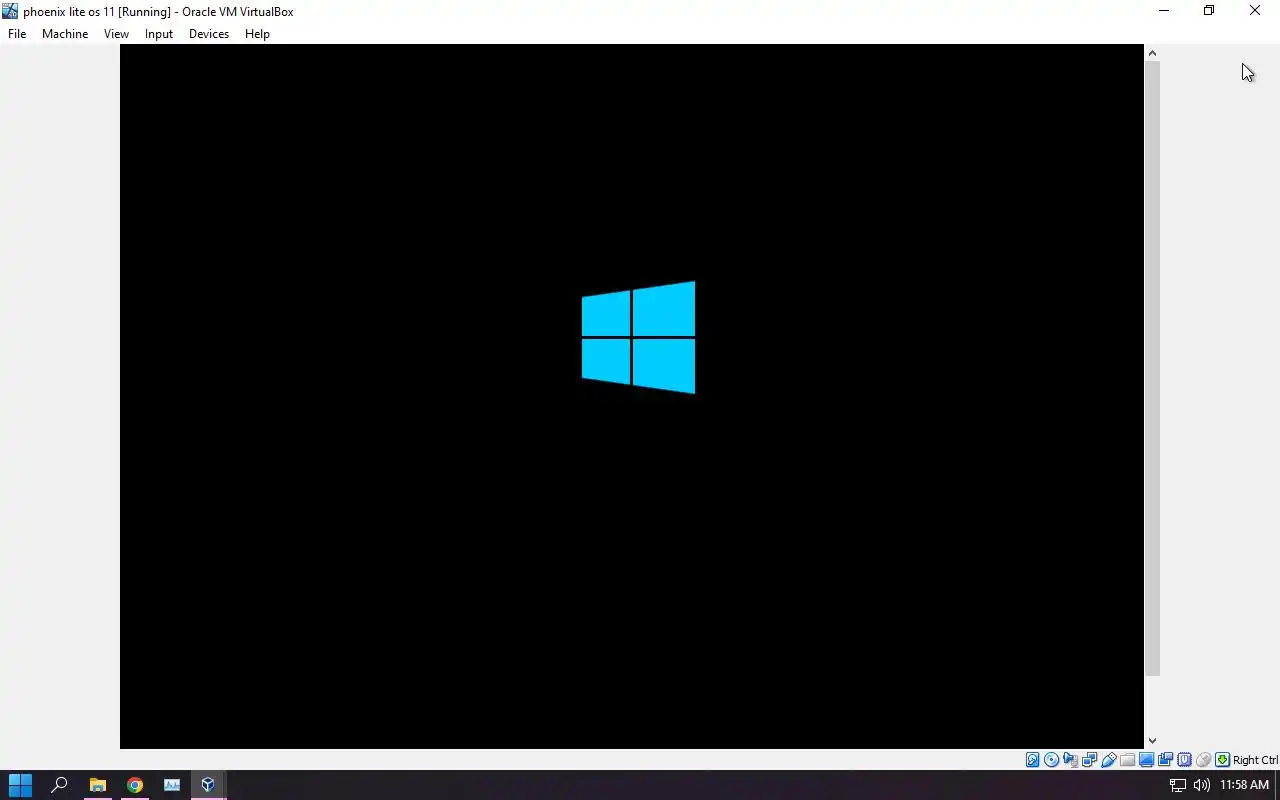Open the File menu
This screenshot has height=800, width=1280.
click(x=17, y=33)
